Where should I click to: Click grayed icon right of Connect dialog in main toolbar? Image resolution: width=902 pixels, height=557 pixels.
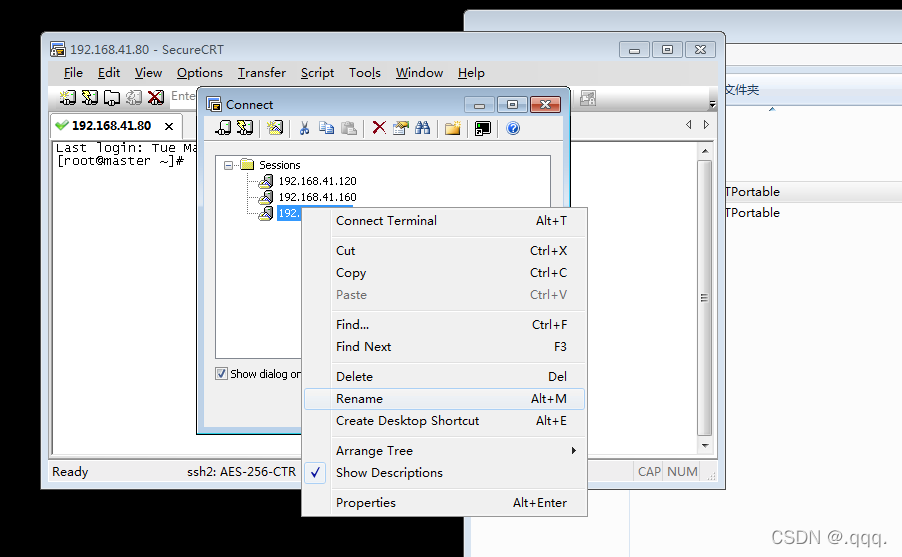click(587, 98)
